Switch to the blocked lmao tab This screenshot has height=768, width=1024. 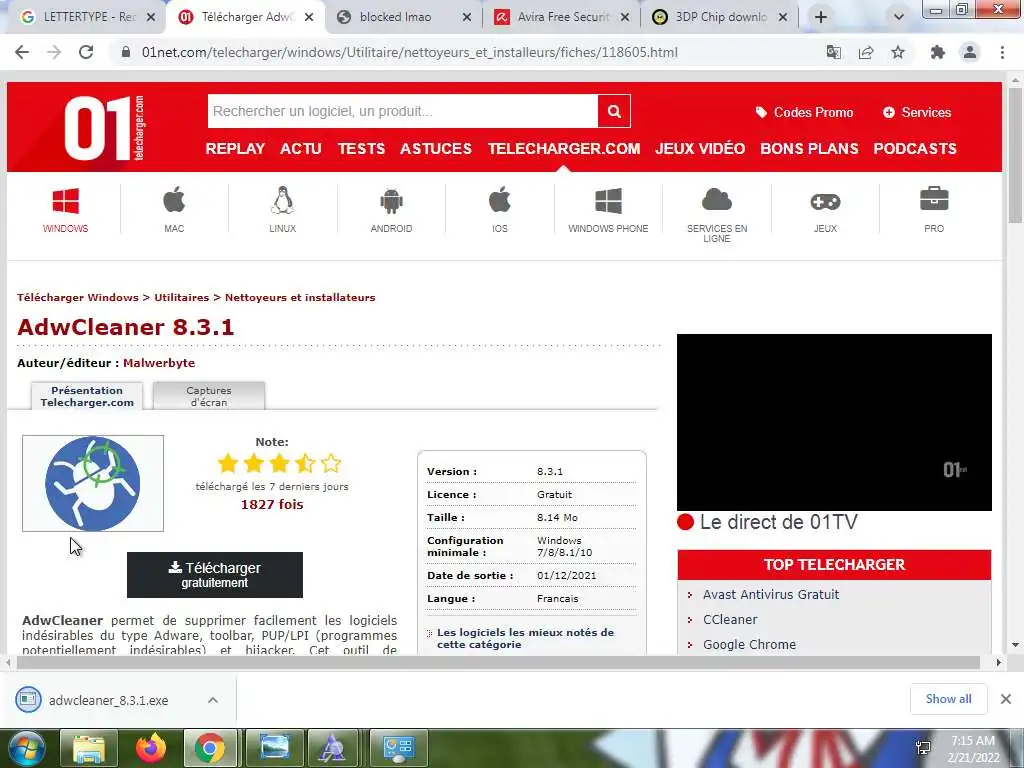(405, 17)
